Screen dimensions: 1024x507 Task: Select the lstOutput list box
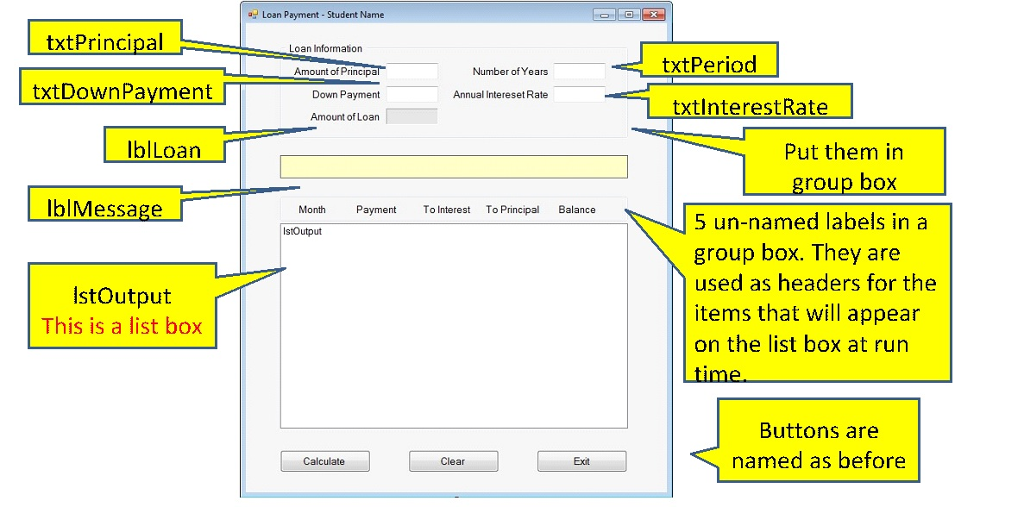coord(454,326)
